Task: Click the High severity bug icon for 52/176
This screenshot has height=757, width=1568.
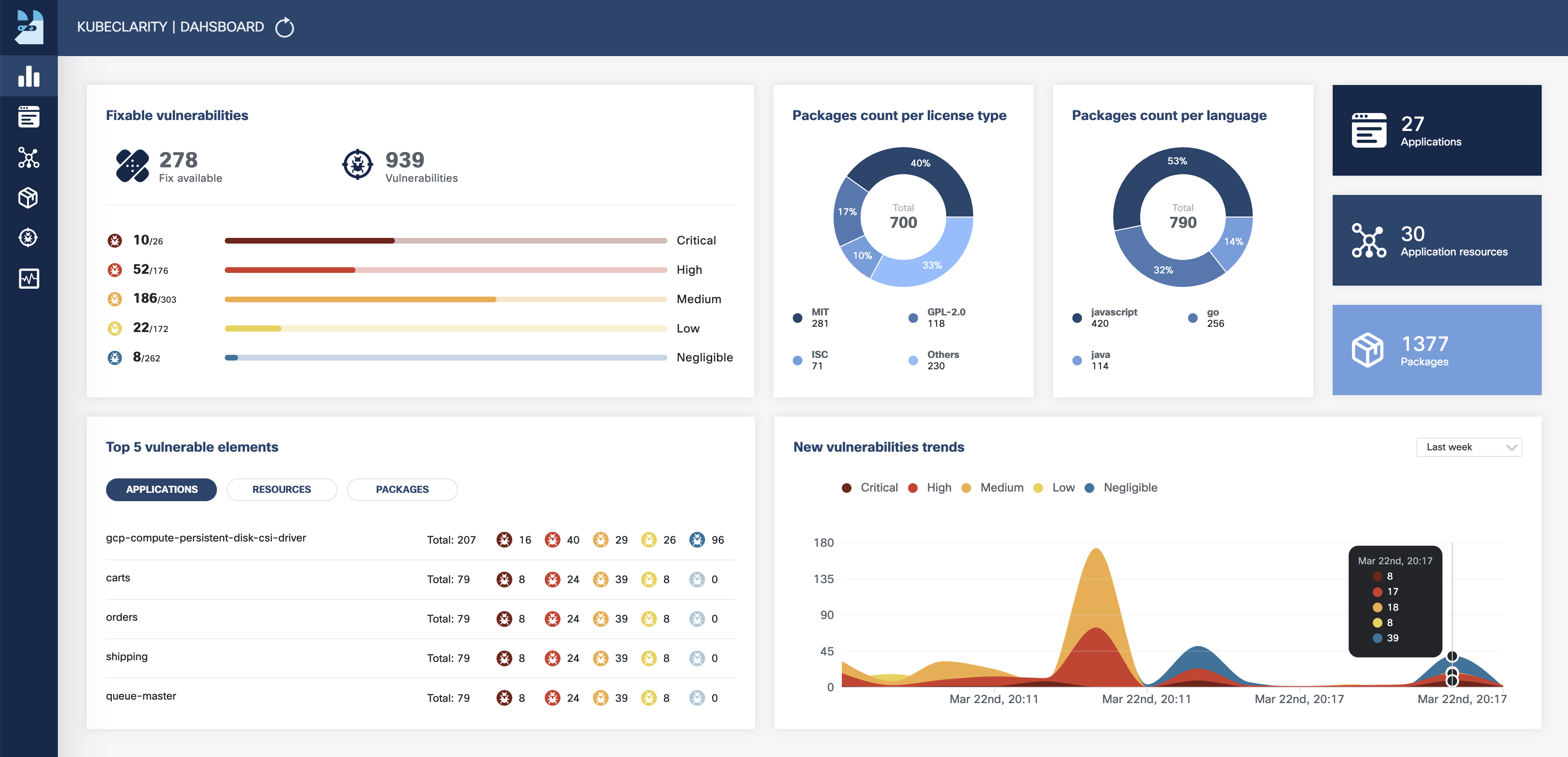Action: 114,270
